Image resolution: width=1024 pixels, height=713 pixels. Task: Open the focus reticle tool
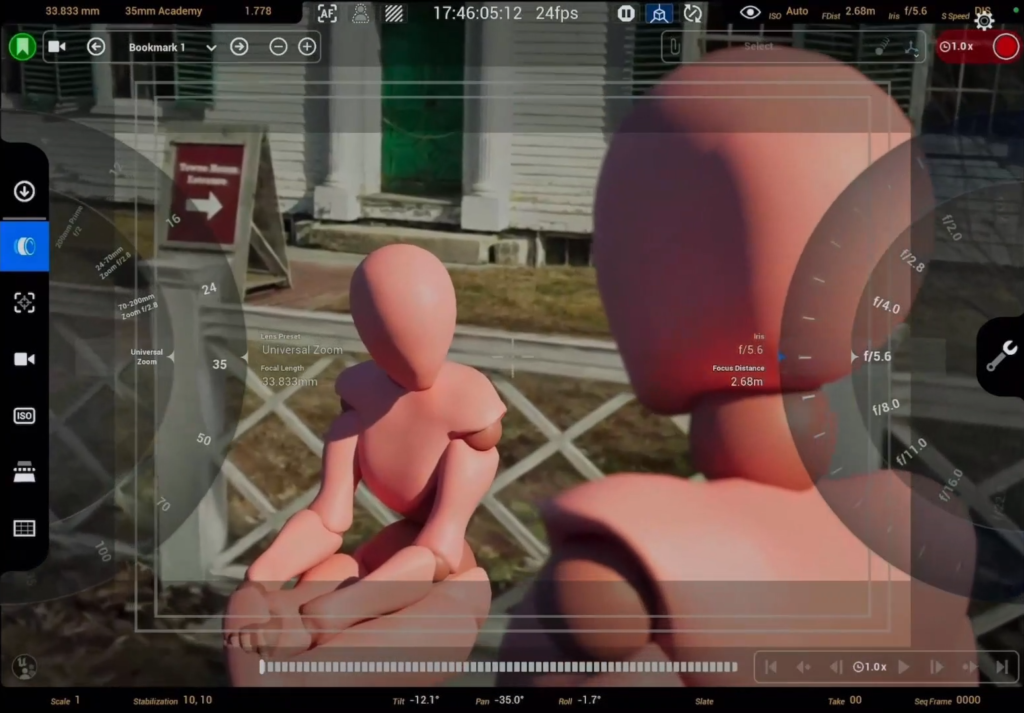(x=24, y=303)
